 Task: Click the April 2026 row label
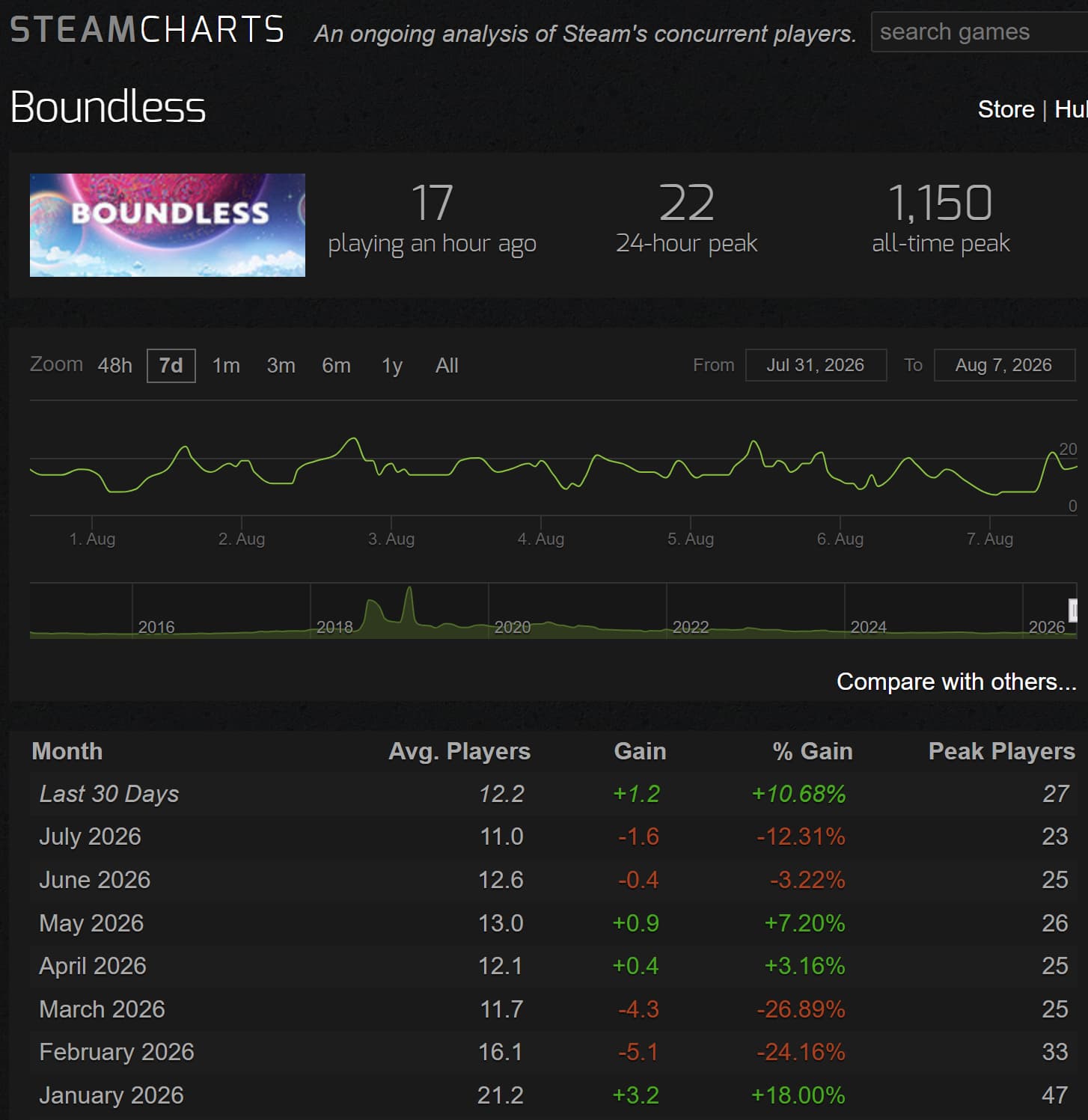93,966
